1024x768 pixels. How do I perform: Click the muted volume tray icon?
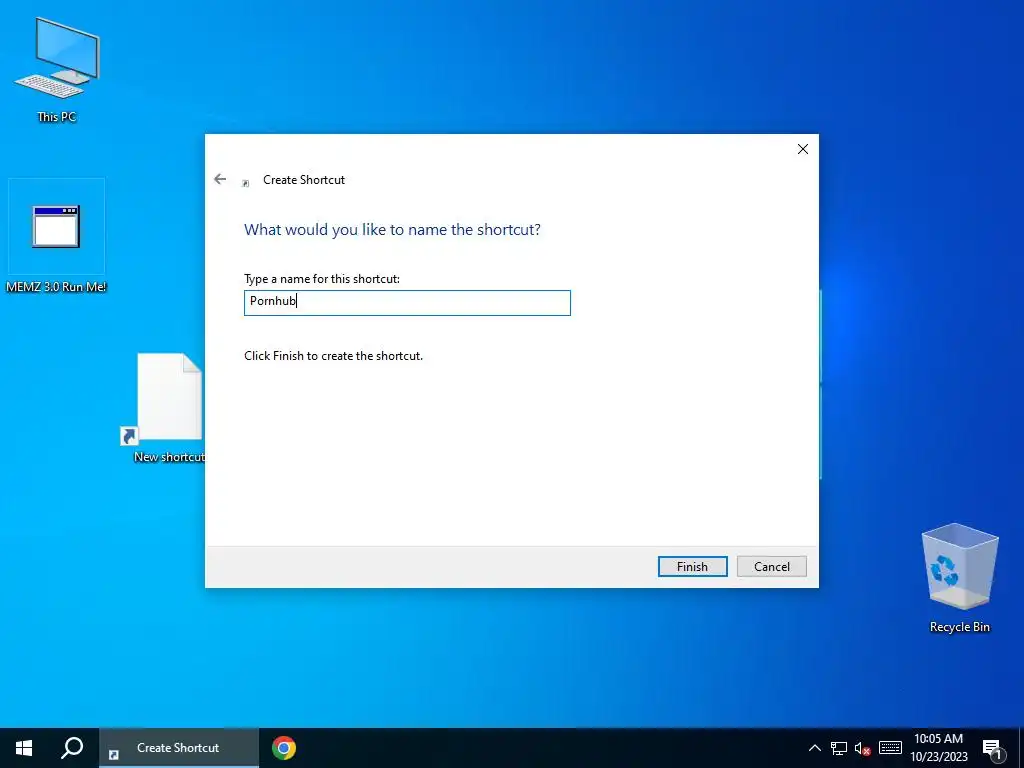(x=863, y=748)
